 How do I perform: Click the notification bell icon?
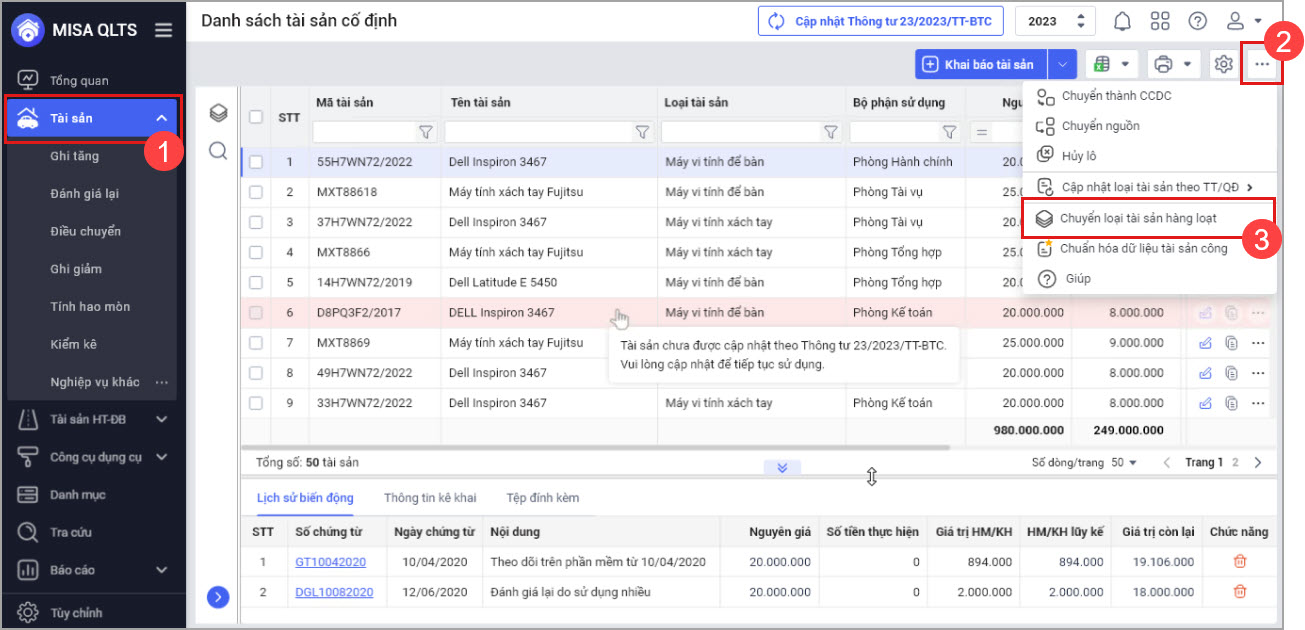[1123, 21]
